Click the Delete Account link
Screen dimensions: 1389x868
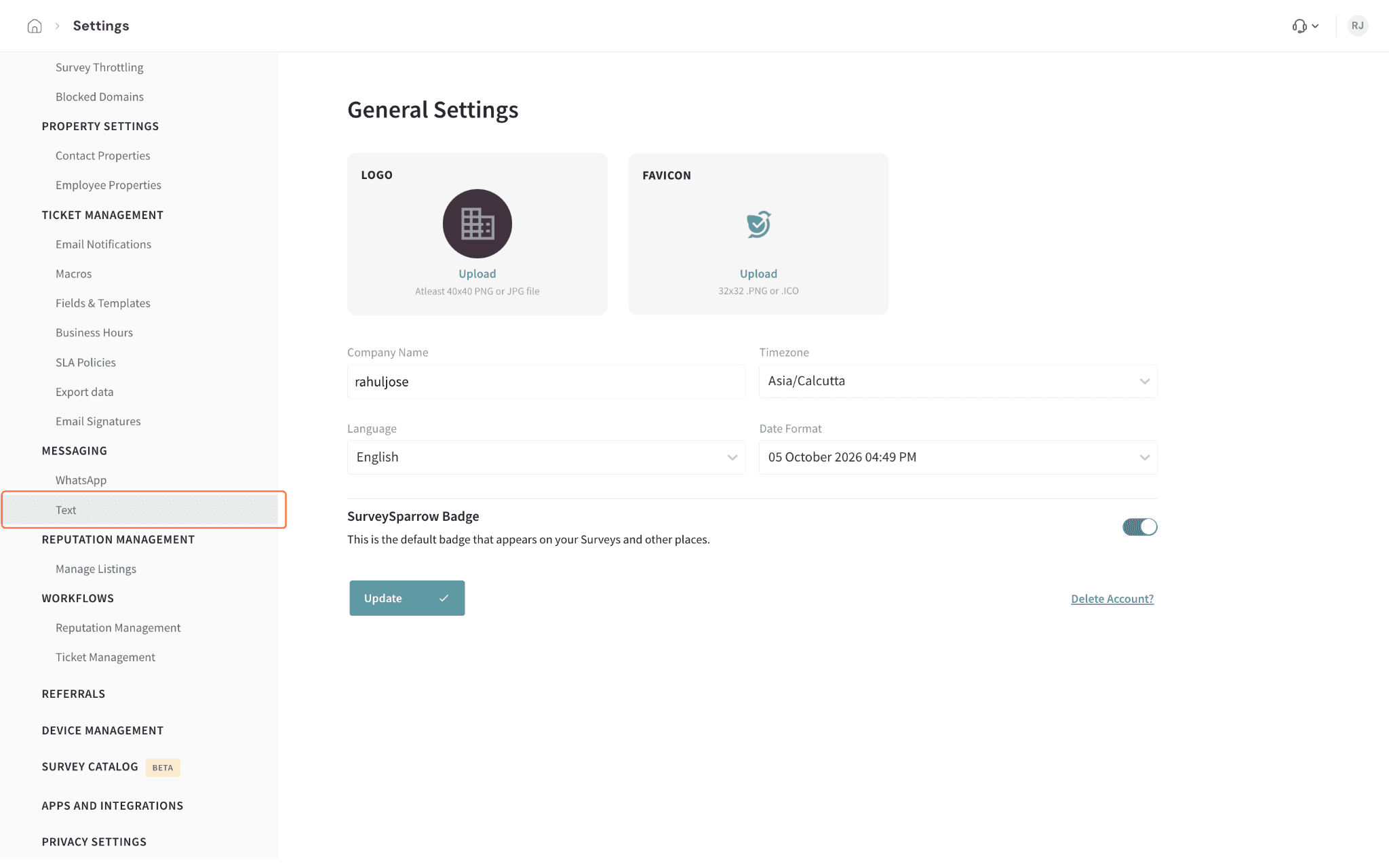1112,599
